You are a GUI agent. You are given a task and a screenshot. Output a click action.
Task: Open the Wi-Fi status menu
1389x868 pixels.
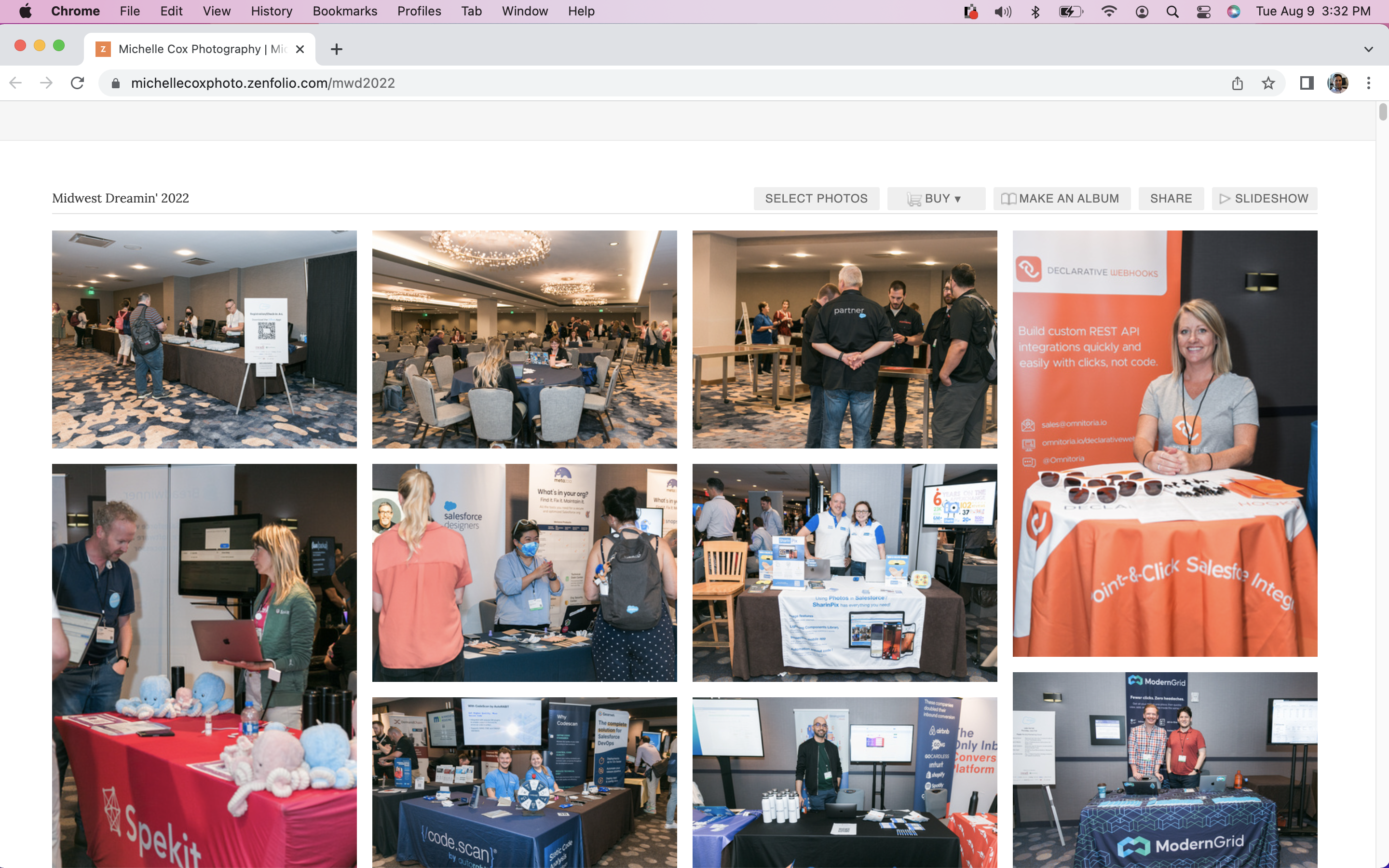[x=1109, y=12]
